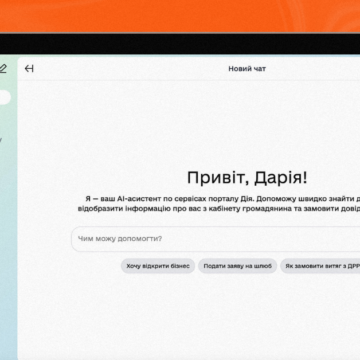This screenshot has width=360, height=360.
Task: Click the AI-асистент description paragraph
Action: pos(219,204)
